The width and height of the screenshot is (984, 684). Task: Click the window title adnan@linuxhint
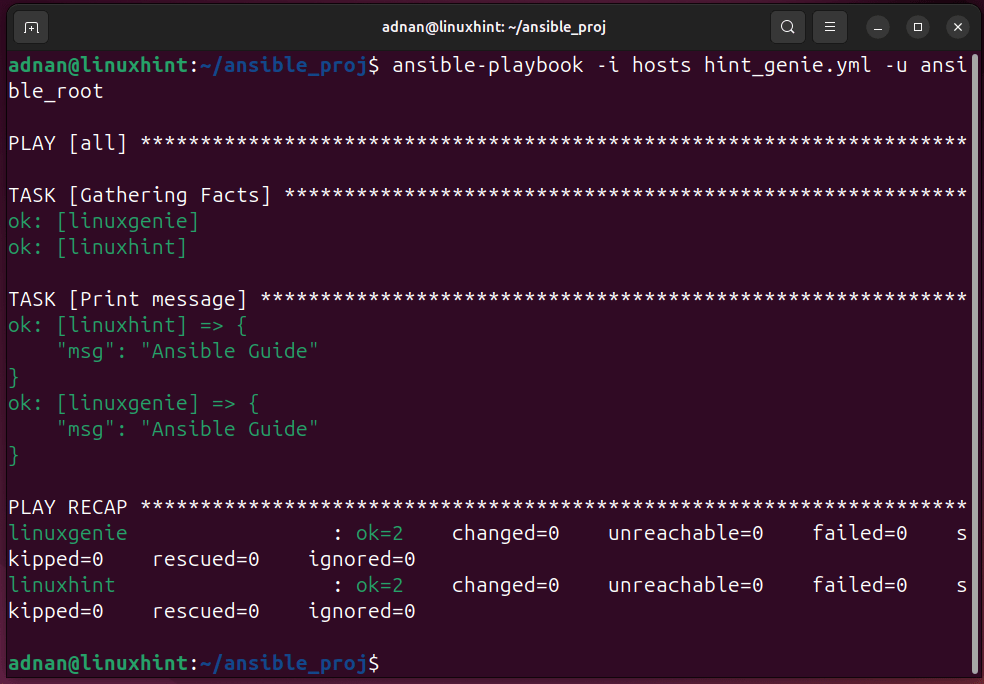click(494, 27)
